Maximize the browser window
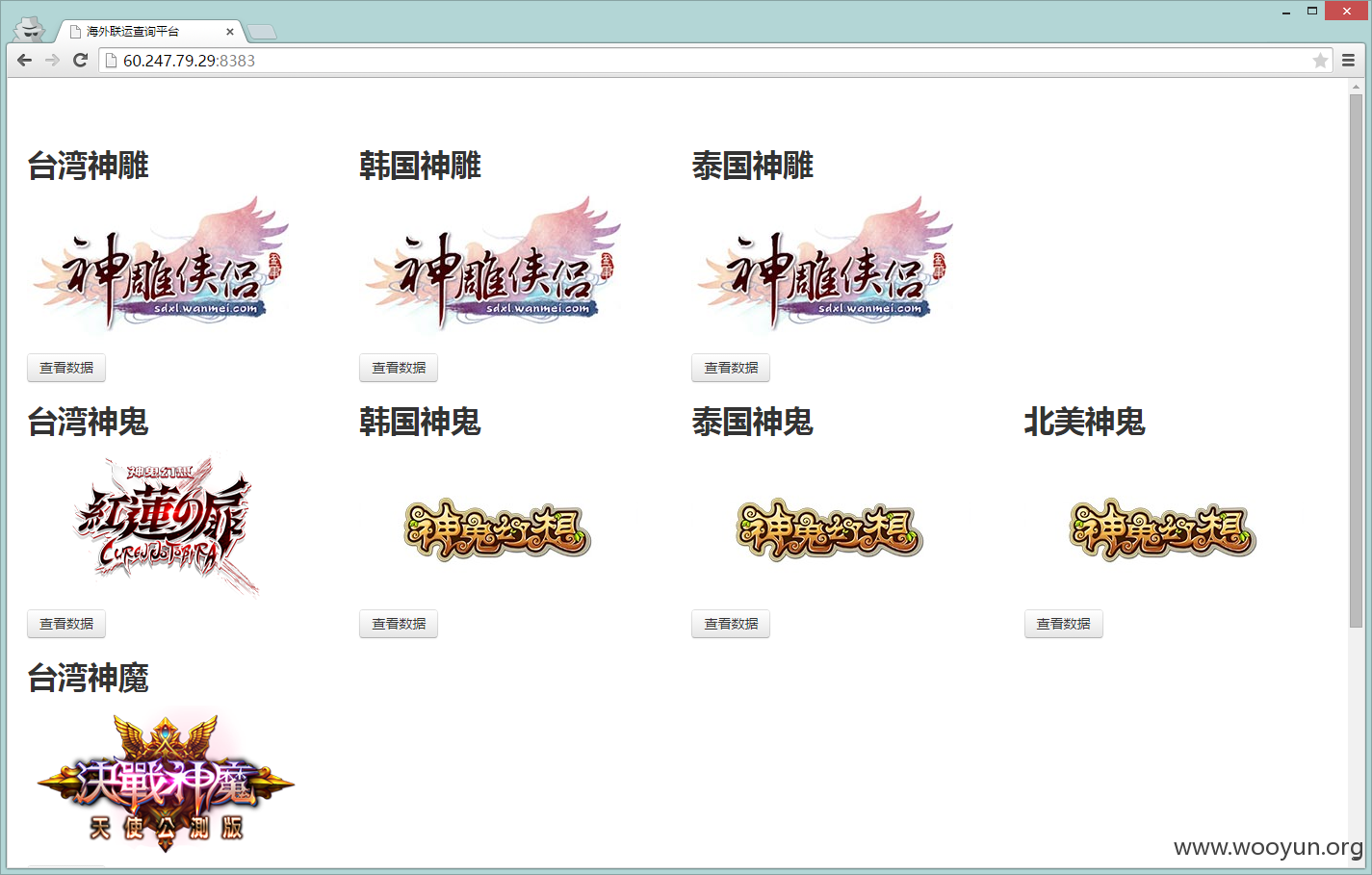1372x875 pixels. tap(1311, 11)
